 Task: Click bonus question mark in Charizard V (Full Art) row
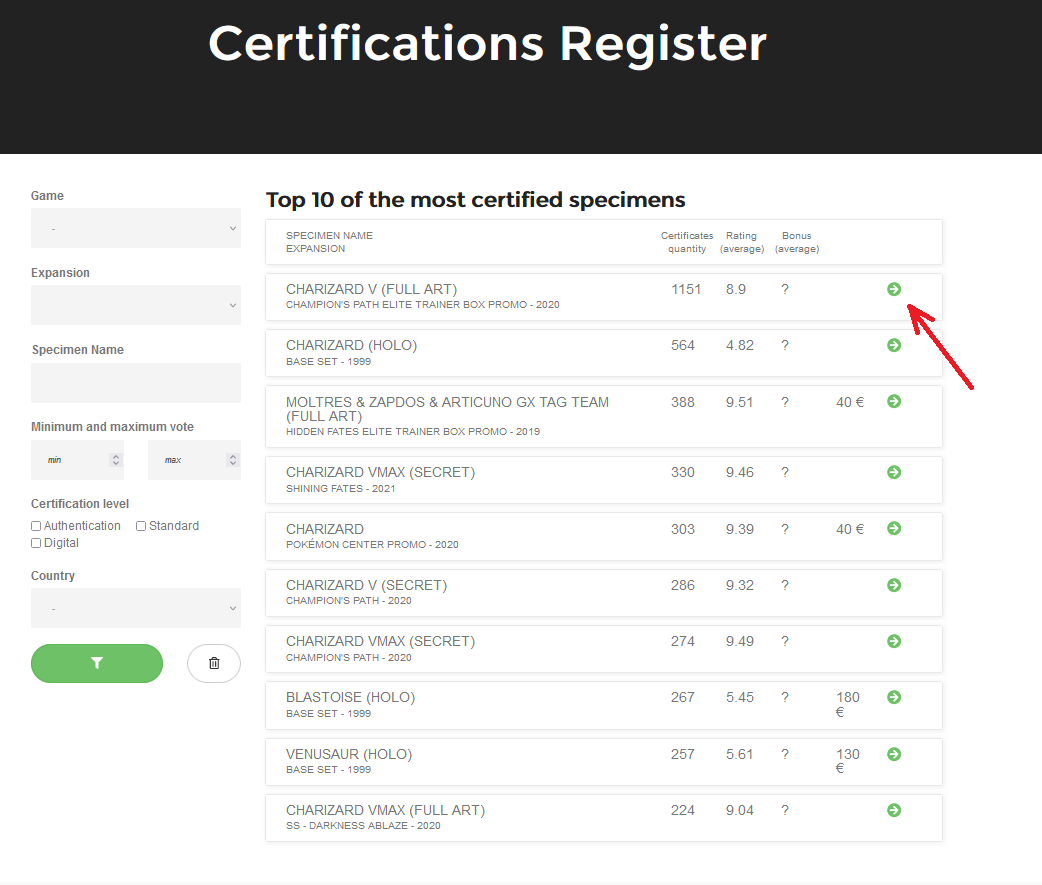click(x=785, y=289)
